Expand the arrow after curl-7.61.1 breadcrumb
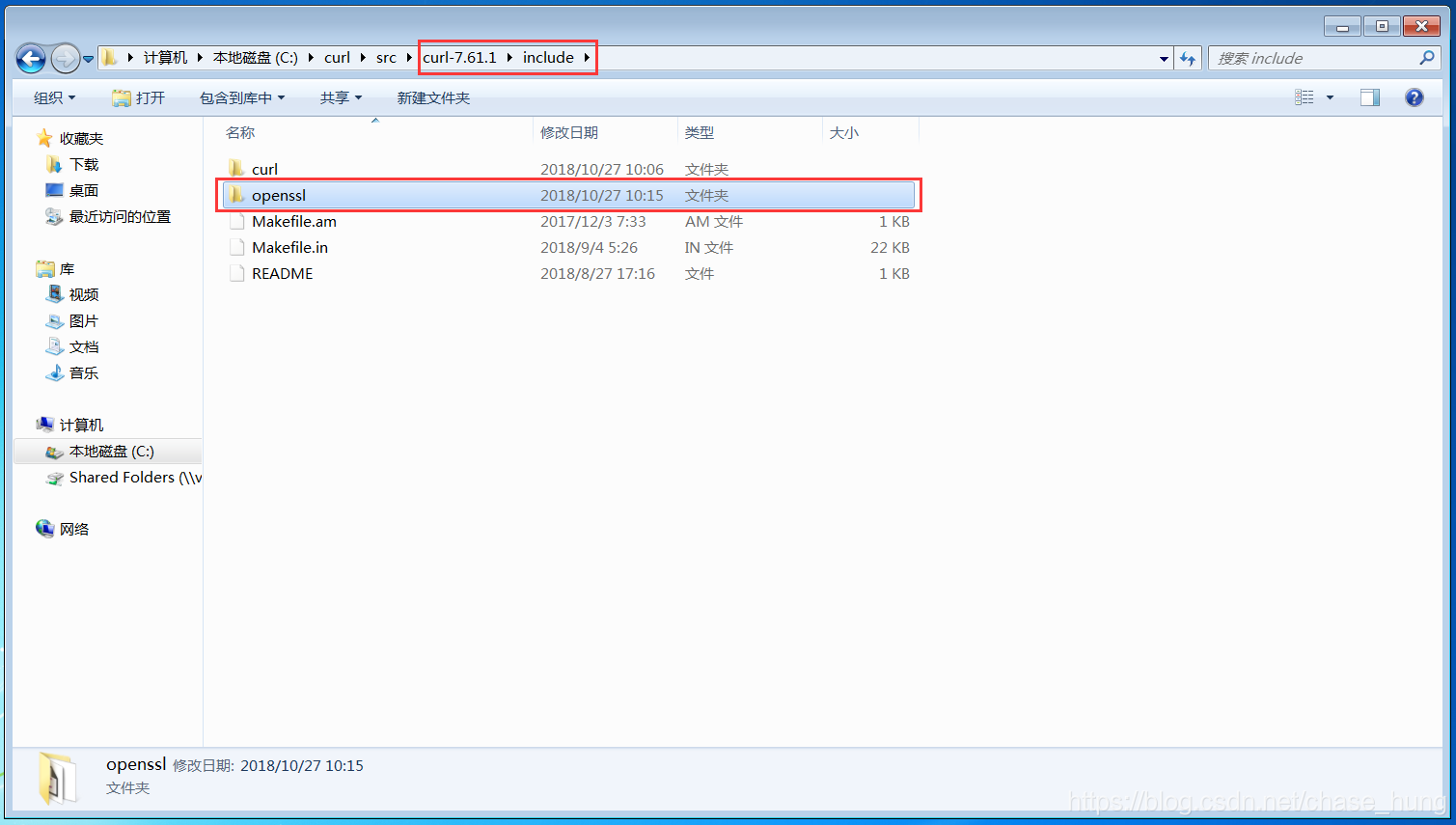The width and height of the screenshot is (1456, 825). point(509,58)
